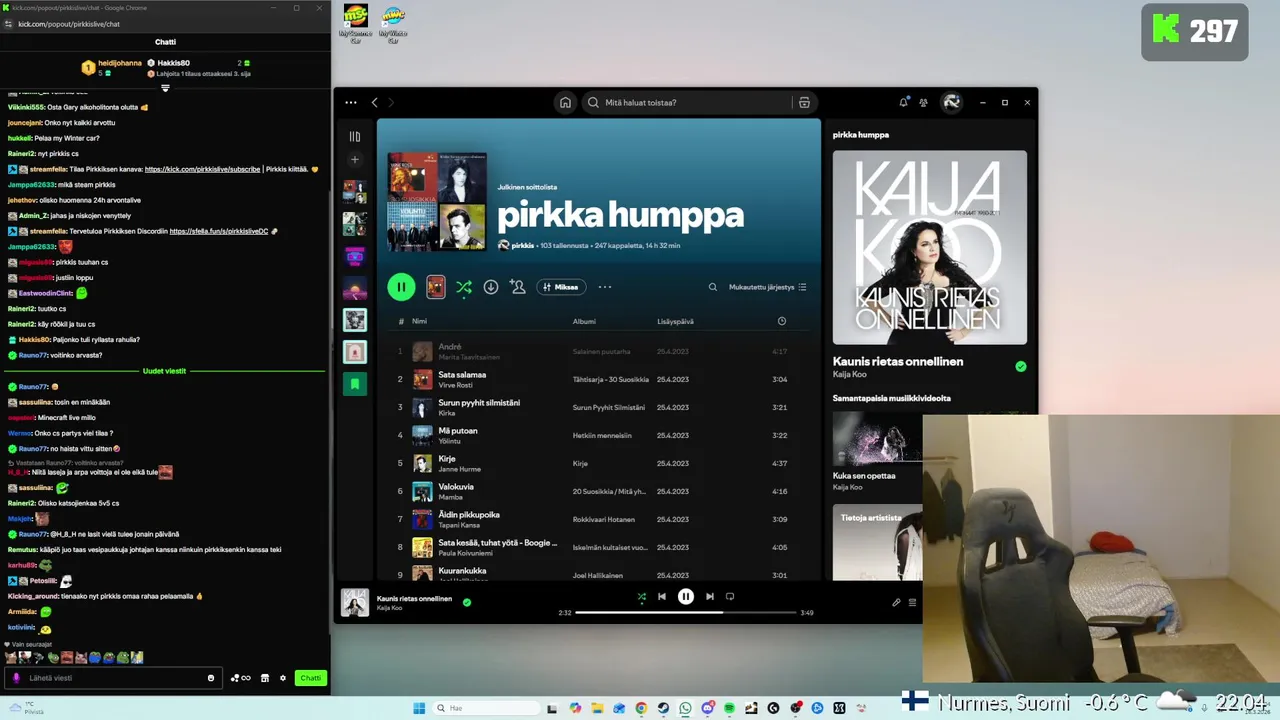
Task: Send message with the Chatti button
Action: point(311,678)
